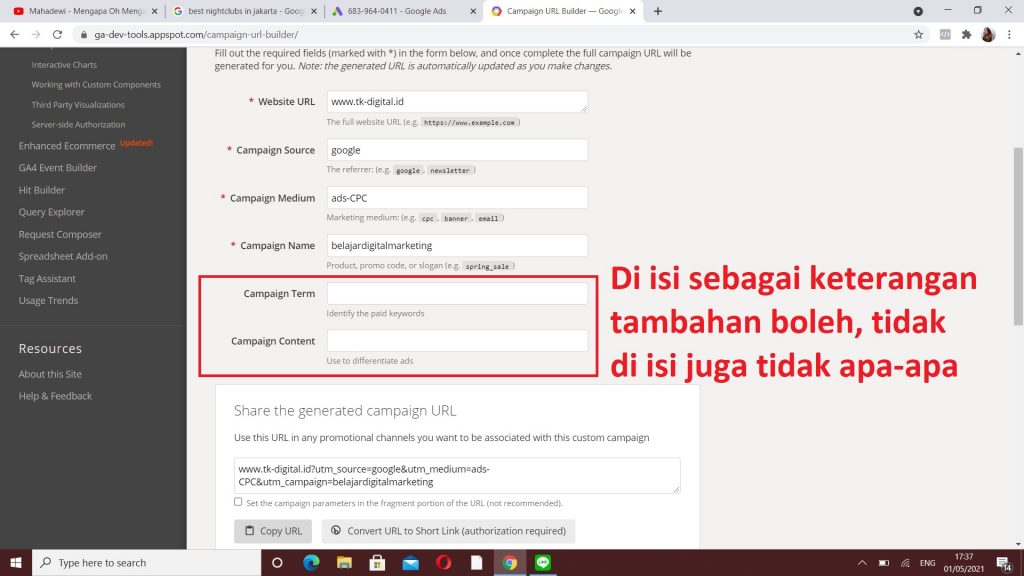Reload the Campaign URL Builder page
1024x576 pixels.
tap(57, 34)
